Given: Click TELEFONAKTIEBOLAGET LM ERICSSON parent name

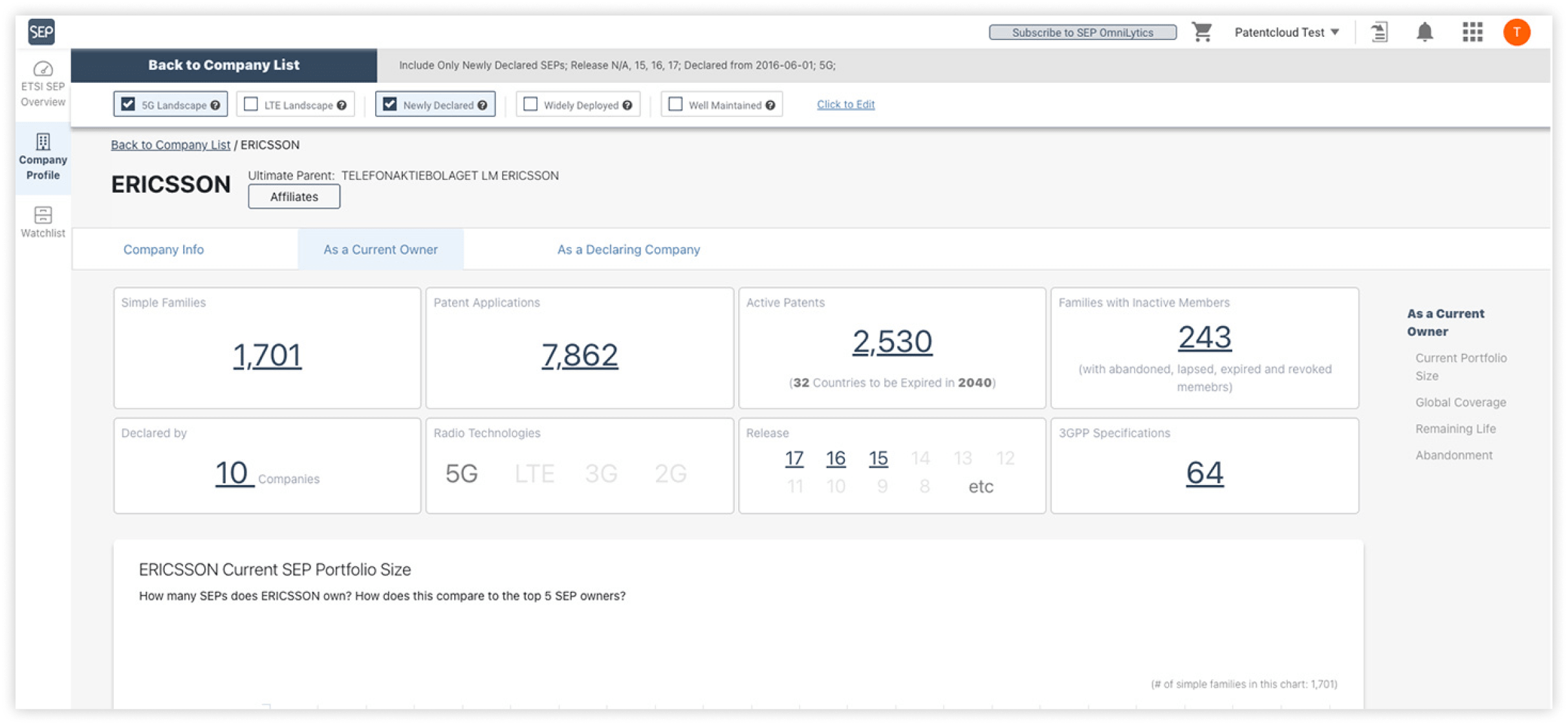Looking at the screenshot, I should 450,176.
